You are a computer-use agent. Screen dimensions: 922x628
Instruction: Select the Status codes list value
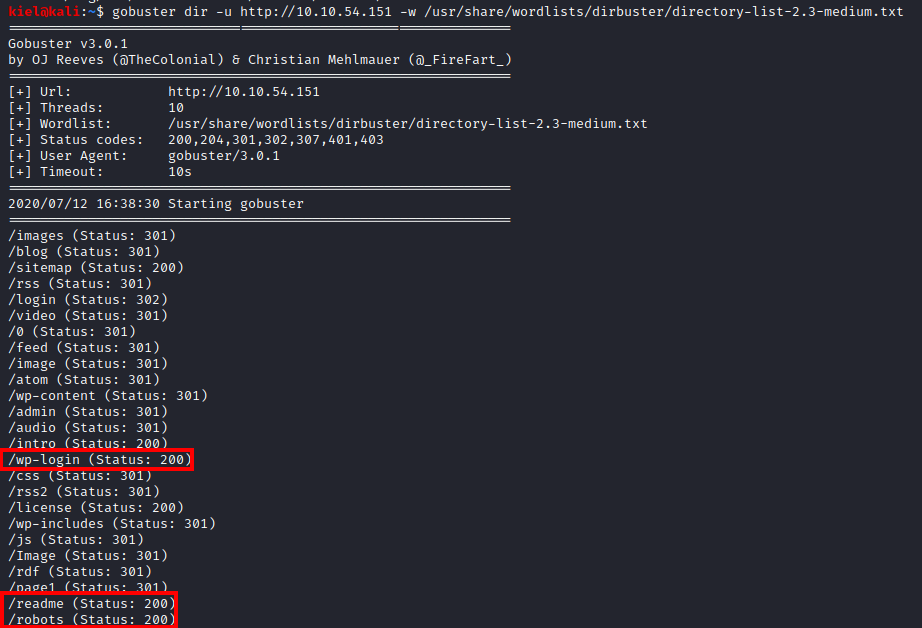point(276,140)
